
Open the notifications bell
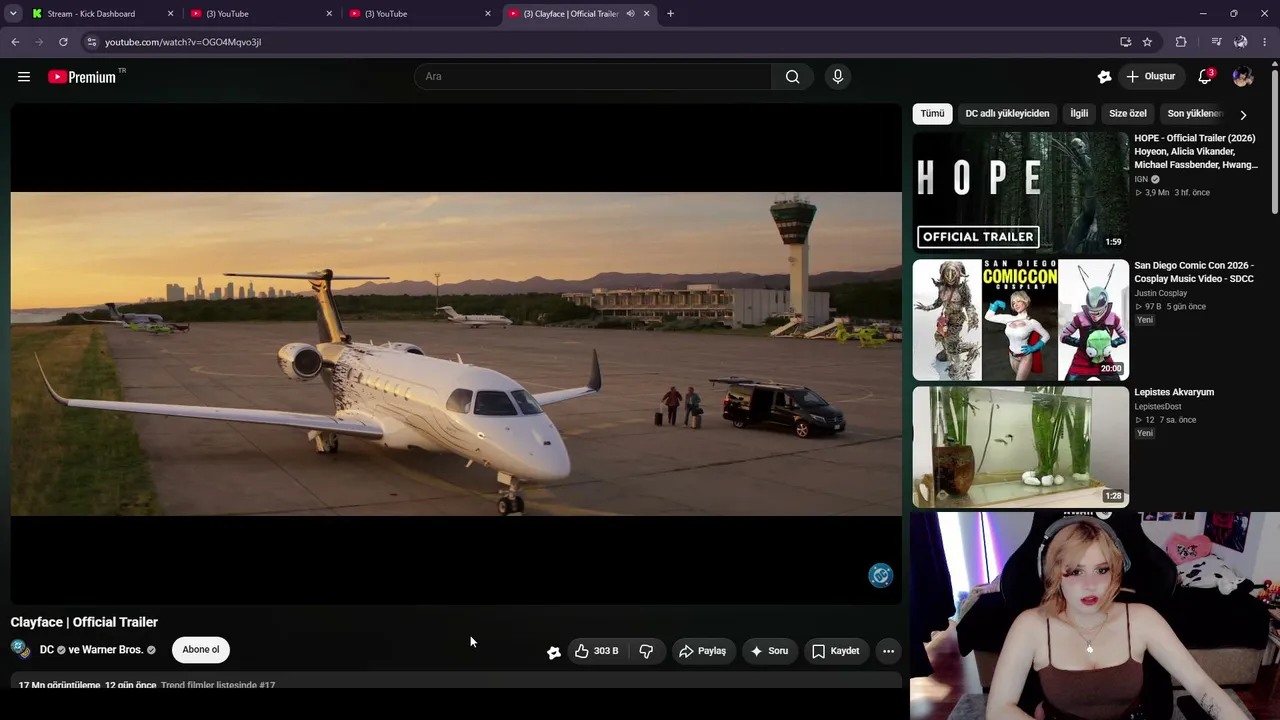pos(1205,77)
